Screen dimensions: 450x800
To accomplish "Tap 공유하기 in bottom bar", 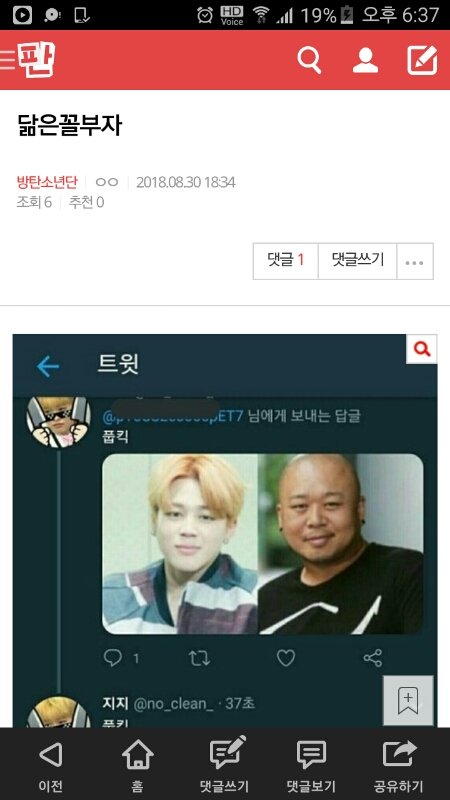I will pyautogui.click(x=399, y=764).
